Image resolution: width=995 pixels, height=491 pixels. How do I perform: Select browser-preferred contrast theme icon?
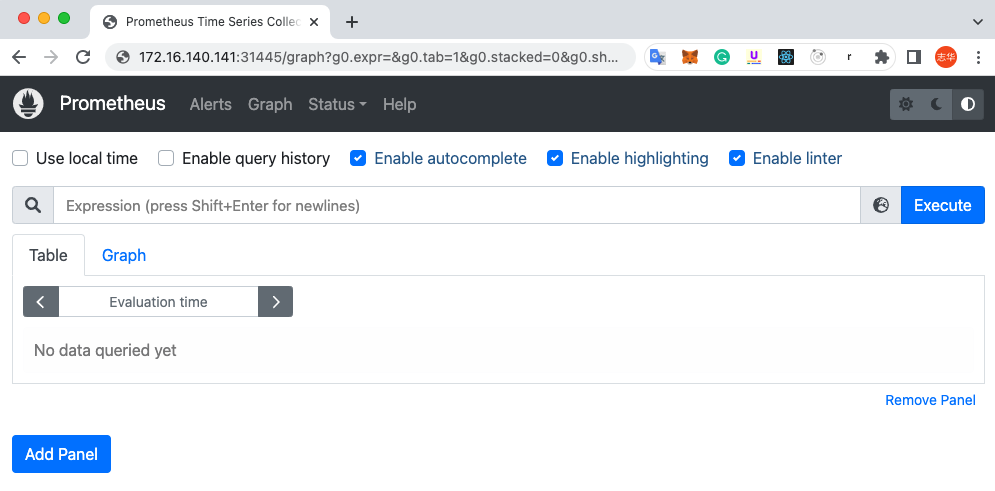[x=967, y=104]
